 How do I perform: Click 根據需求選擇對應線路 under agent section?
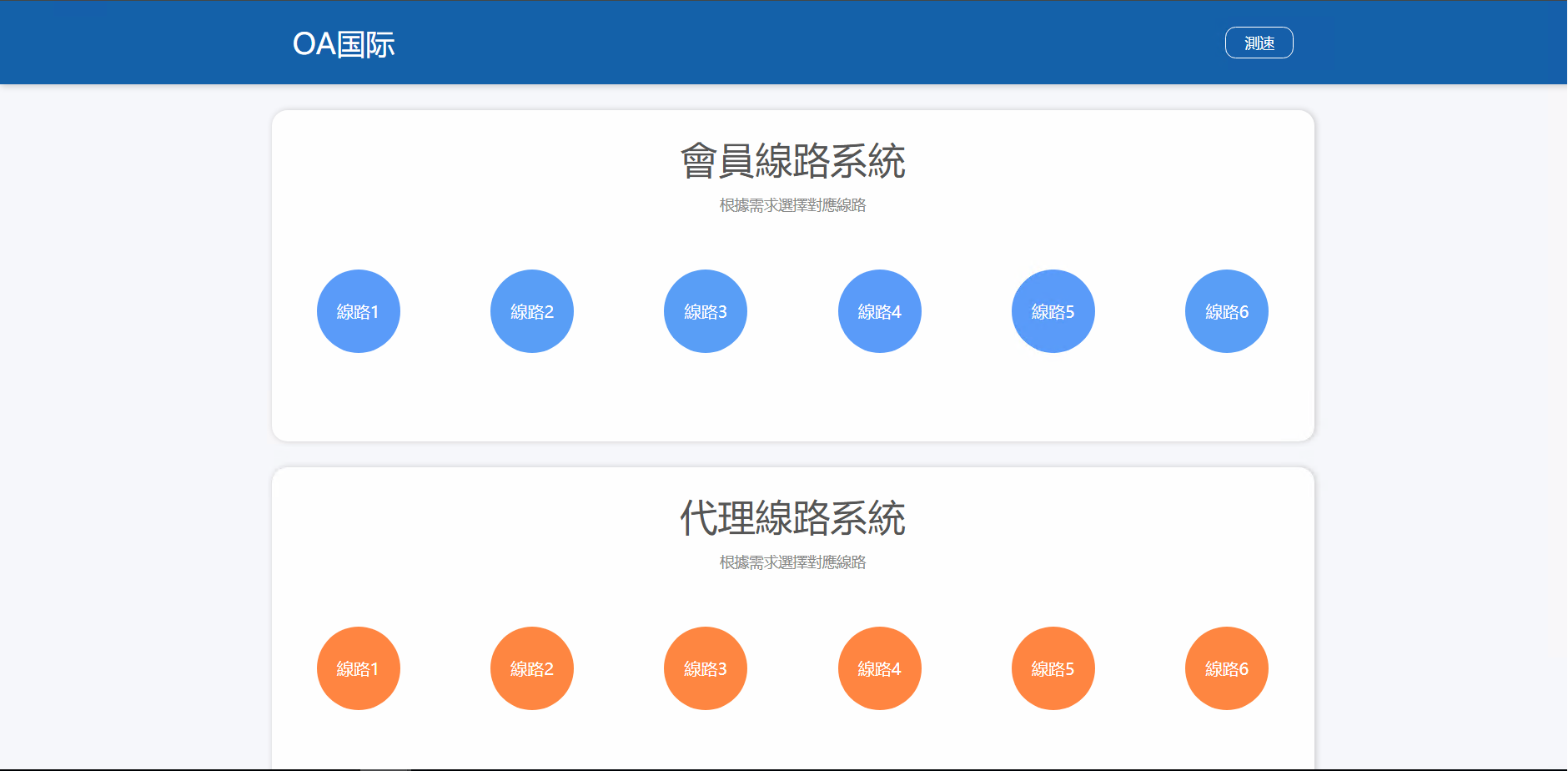792,563
